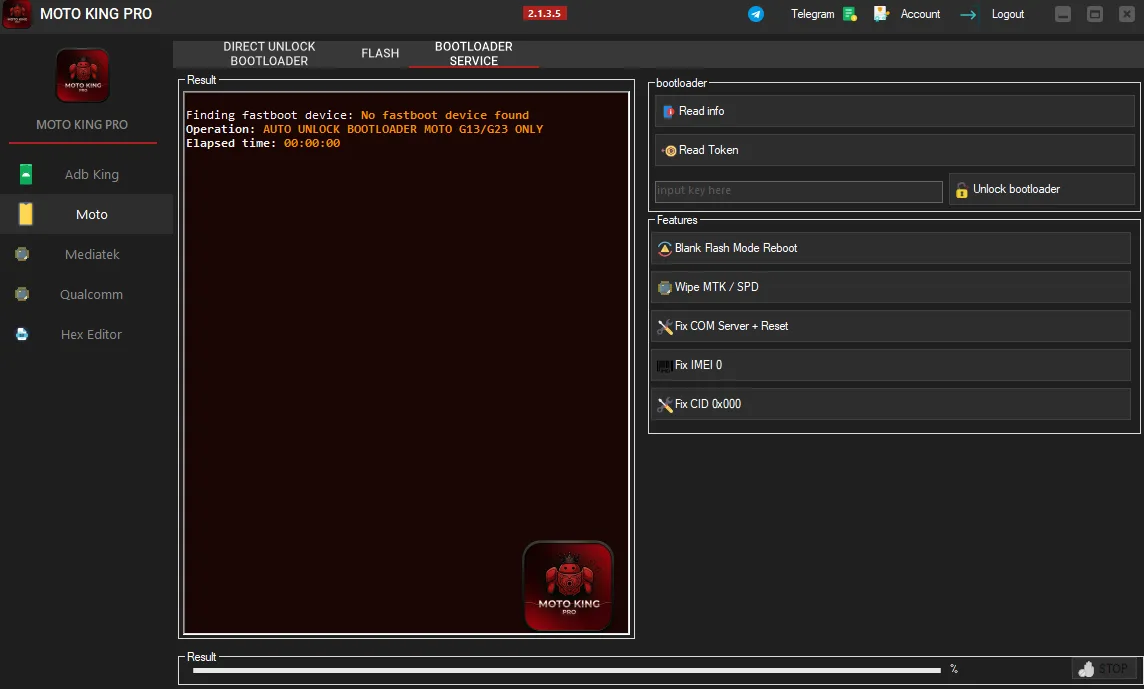Focus the input key here field
The image size is (1144, 689).
click(x=799, y=191)
